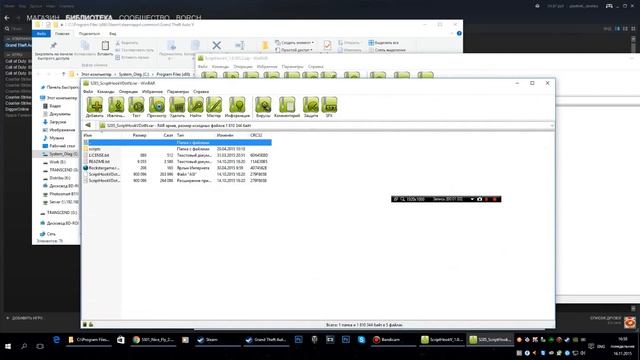Open Explorer help question mark icon
This screenshot has width=640, height=360.
pyautogui.click(x=459, y=33)
